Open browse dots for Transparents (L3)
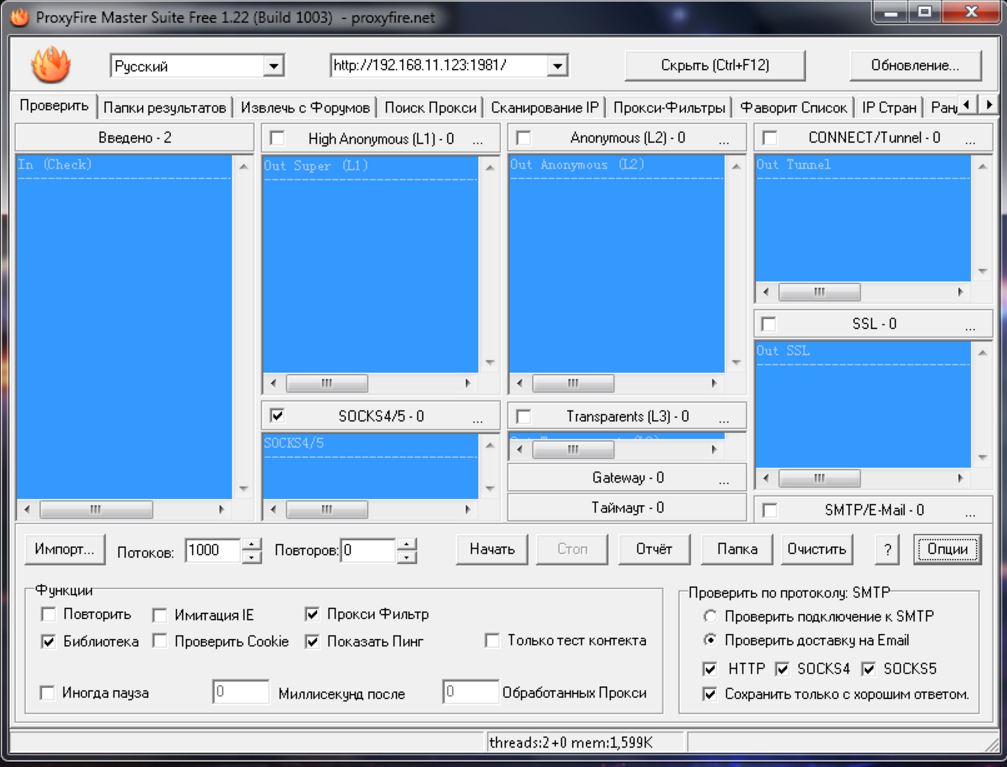The width and height of the screenshot is (1007, 767). (x=724, y=420)
